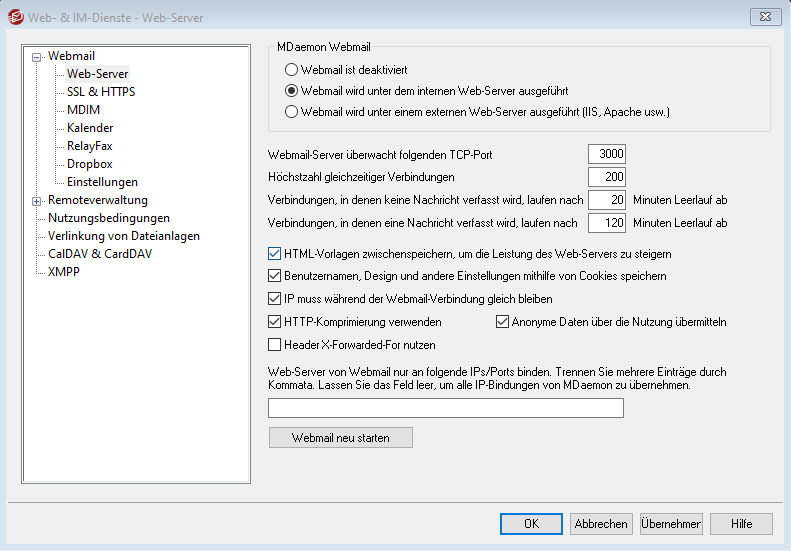Image resolution: width=791 pixels, height=551 pixels.
Task: Expand the Remoteverwaltung tree node
Action: pyautogui.click(x=37, y=201)
